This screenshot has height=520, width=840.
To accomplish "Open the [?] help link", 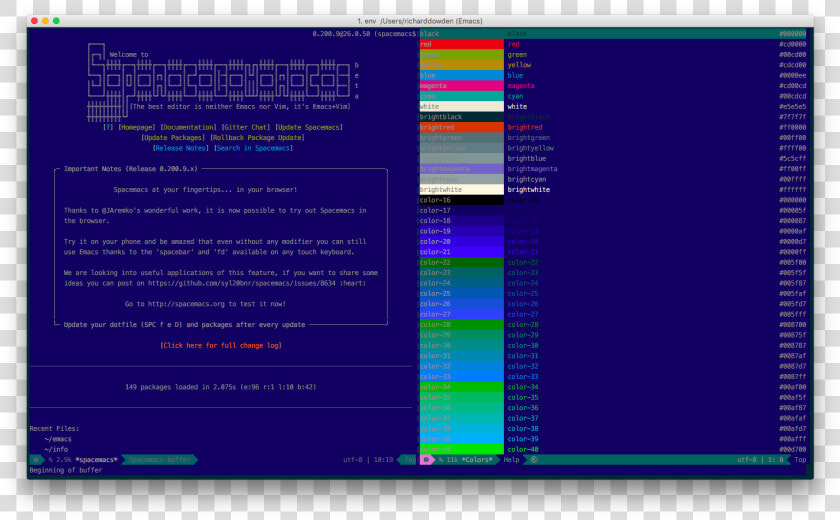I will pyautogui.click(x=108, y=127).
